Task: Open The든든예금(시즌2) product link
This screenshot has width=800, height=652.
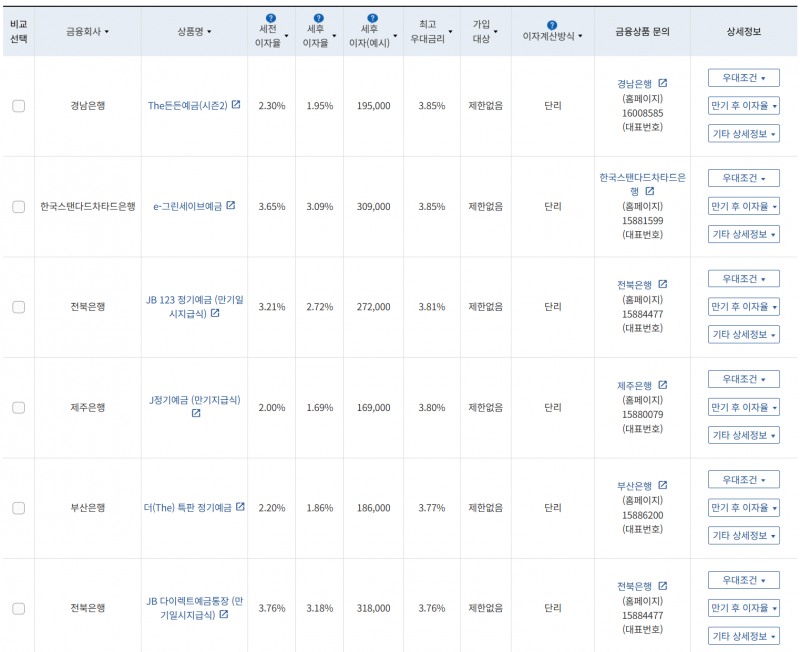Action: click(188, 106)
